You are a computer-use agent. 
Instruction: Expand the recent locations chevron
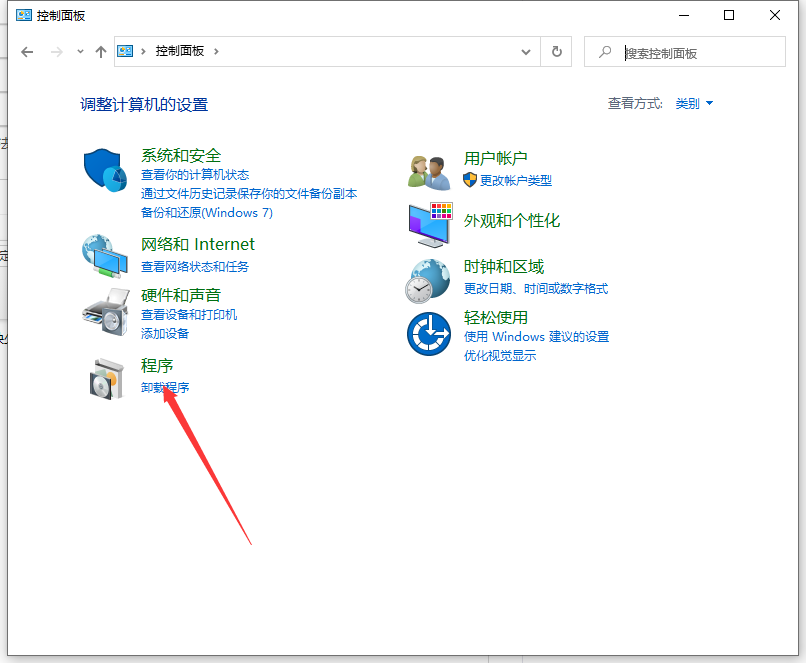click(81, 52)
